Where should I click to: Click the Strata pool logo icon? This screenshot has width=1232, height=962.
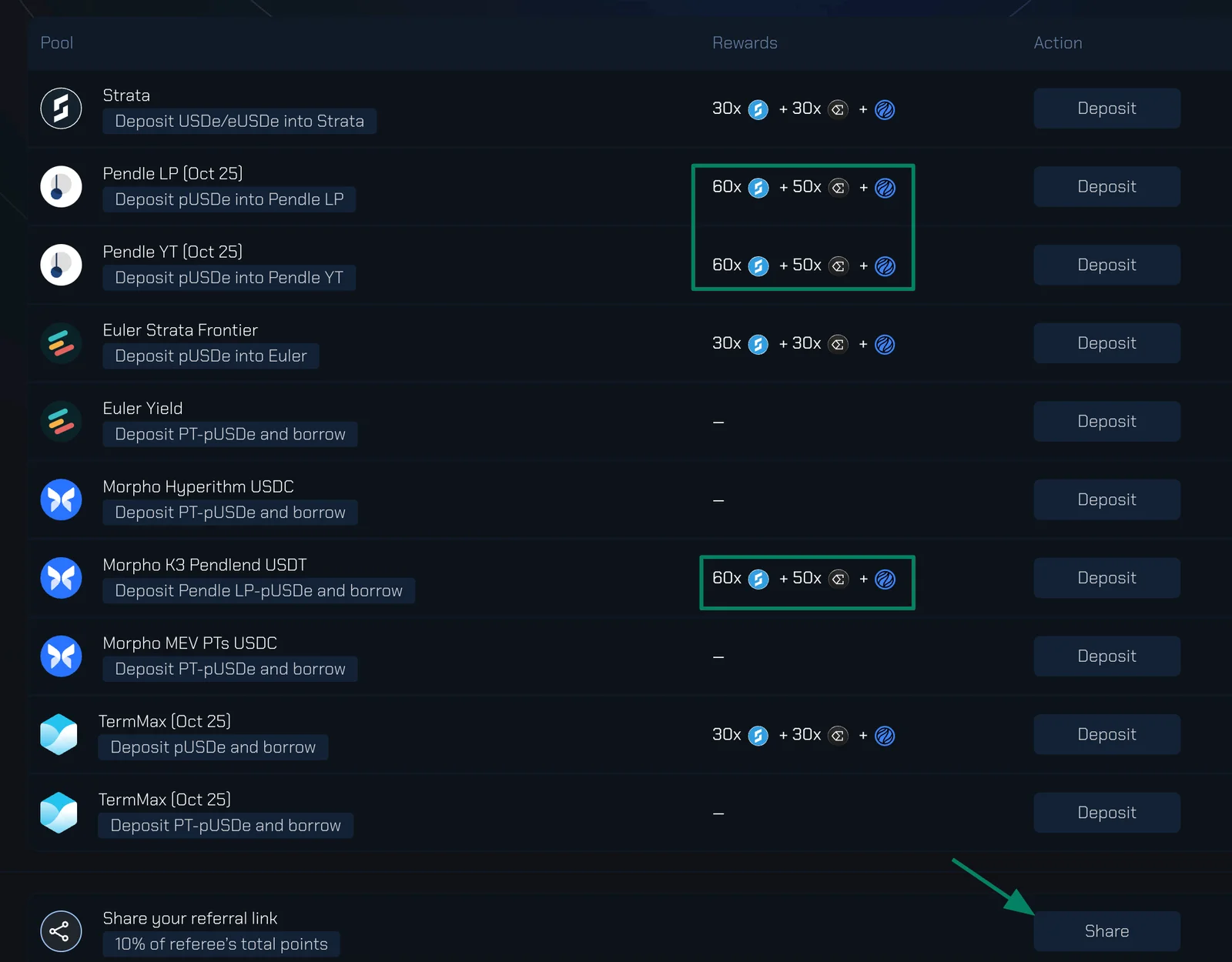point(61,109)
